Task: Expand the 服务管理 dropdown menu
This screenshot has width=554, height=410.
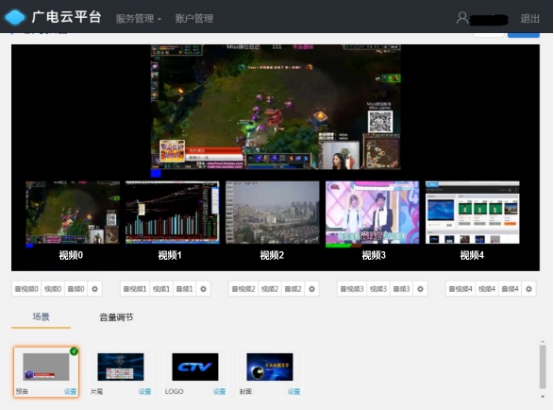Action: pos(138,18)
